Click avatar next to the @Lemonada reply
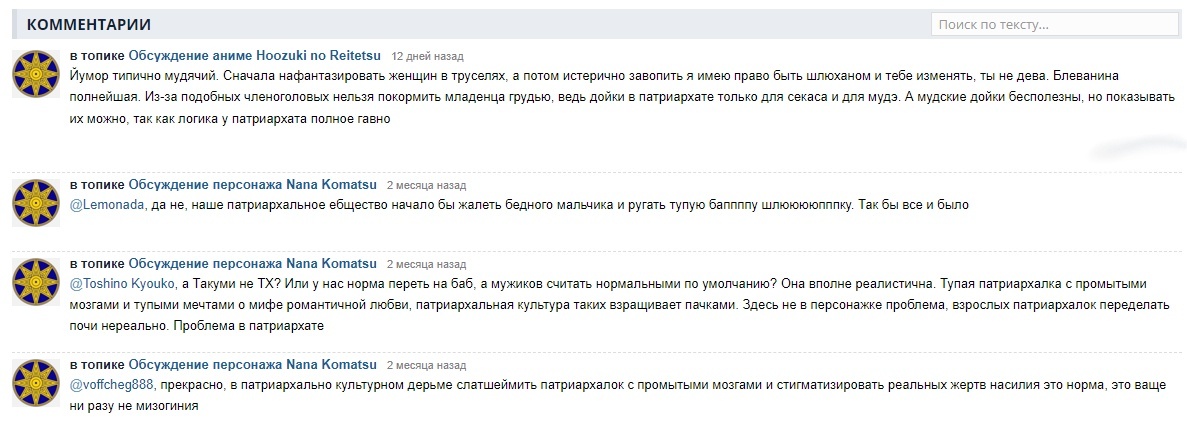1187x427 pixels. click(36, 203)
